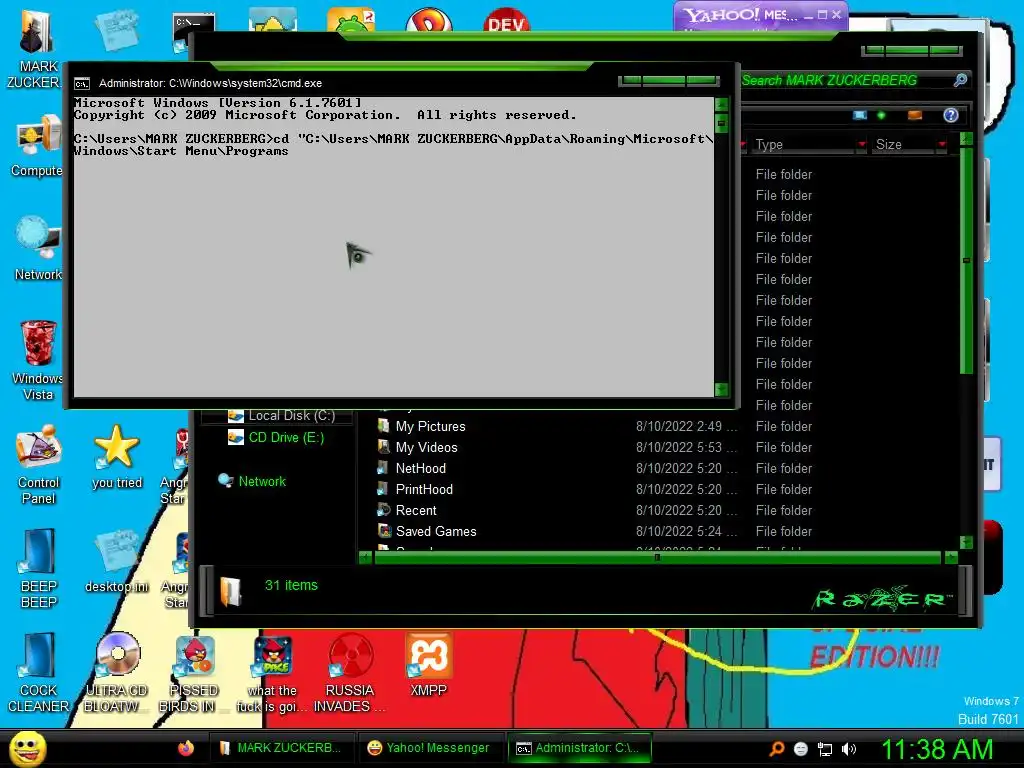Click the cmd.exe title bar icon
This screenshot has height=768, width=1024.
pyautogui.click(x=82, y=84)
